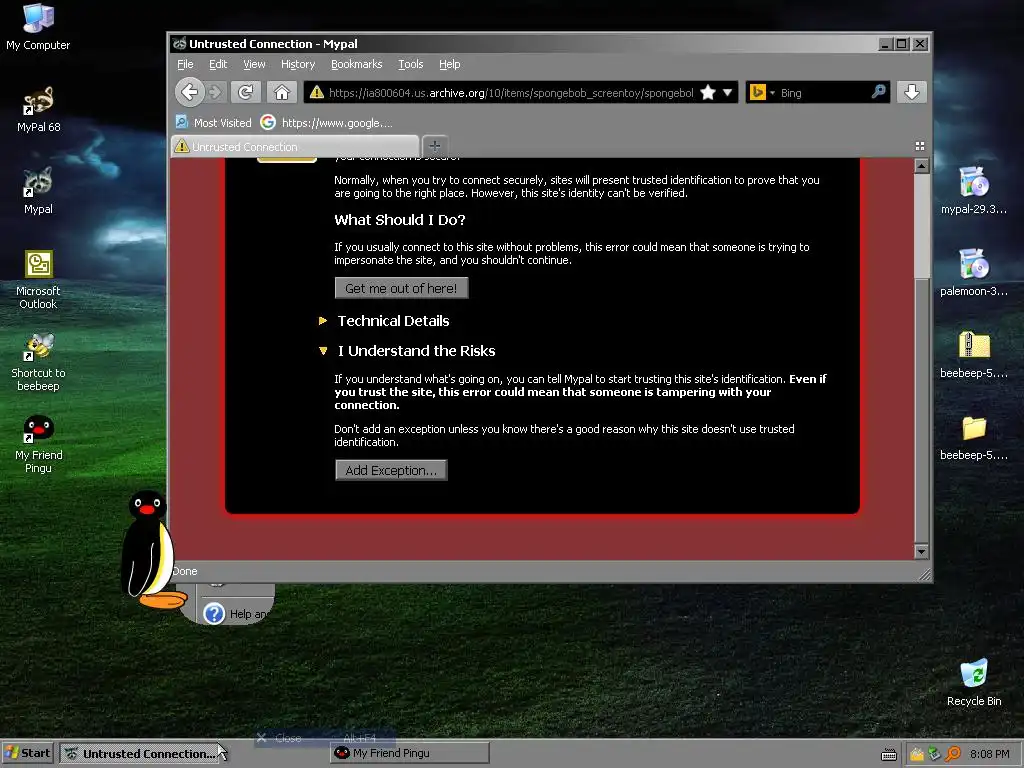Open the Help menu
The image size is (1024, 768).
coord(449,64)
